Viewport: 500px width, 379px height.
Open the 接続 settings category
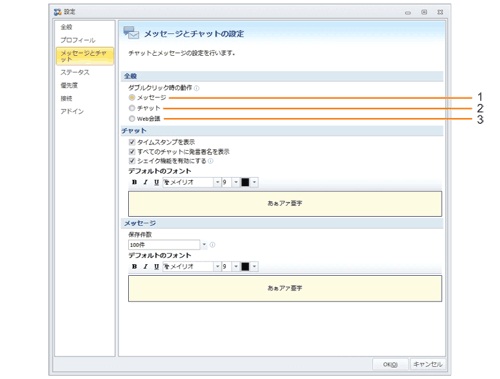pos(66,99)
